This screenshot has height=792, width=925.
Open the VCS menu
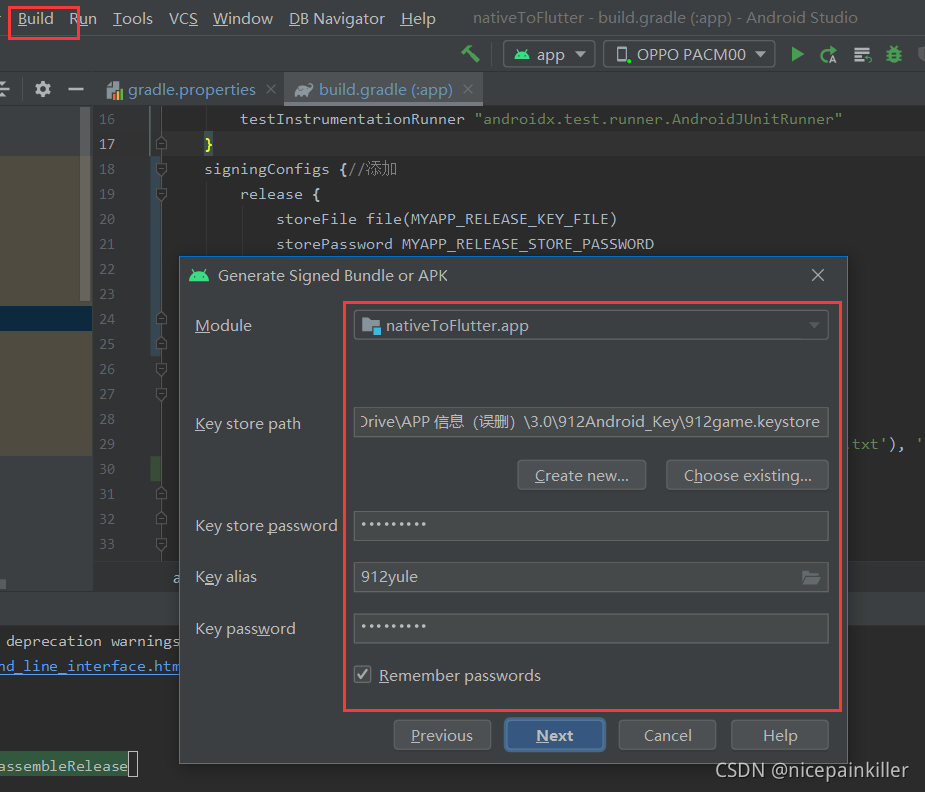(x=183, y=19)
